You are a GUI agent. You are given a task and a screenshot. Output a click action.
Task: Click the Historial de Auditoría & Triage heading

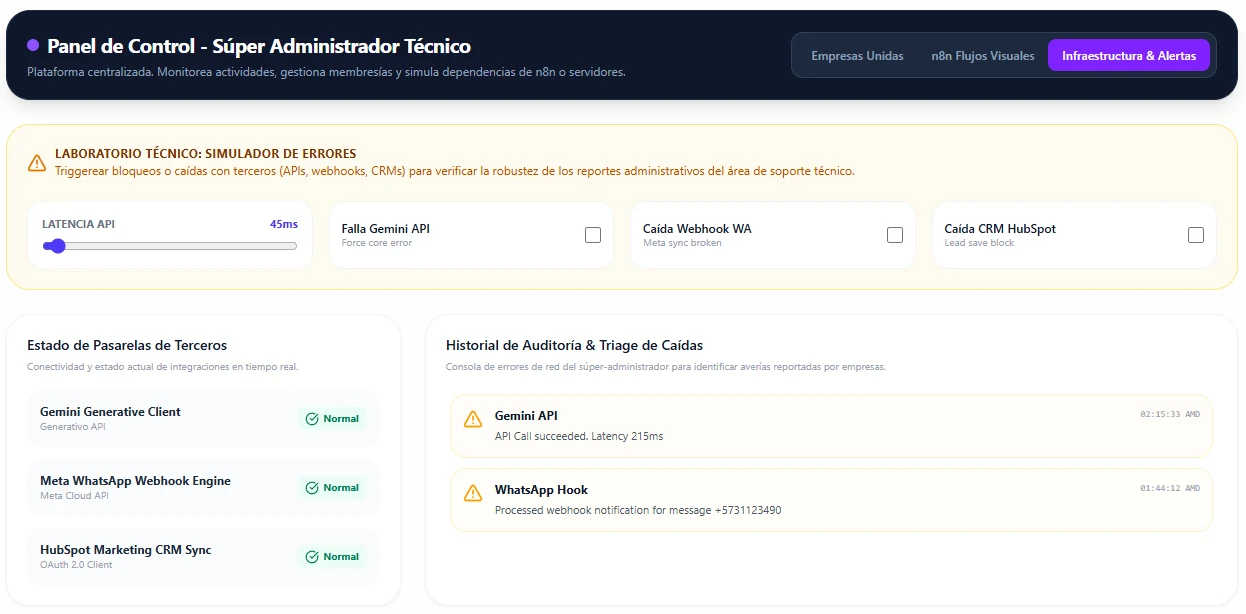pyautogui.click(x=574, y=345)
